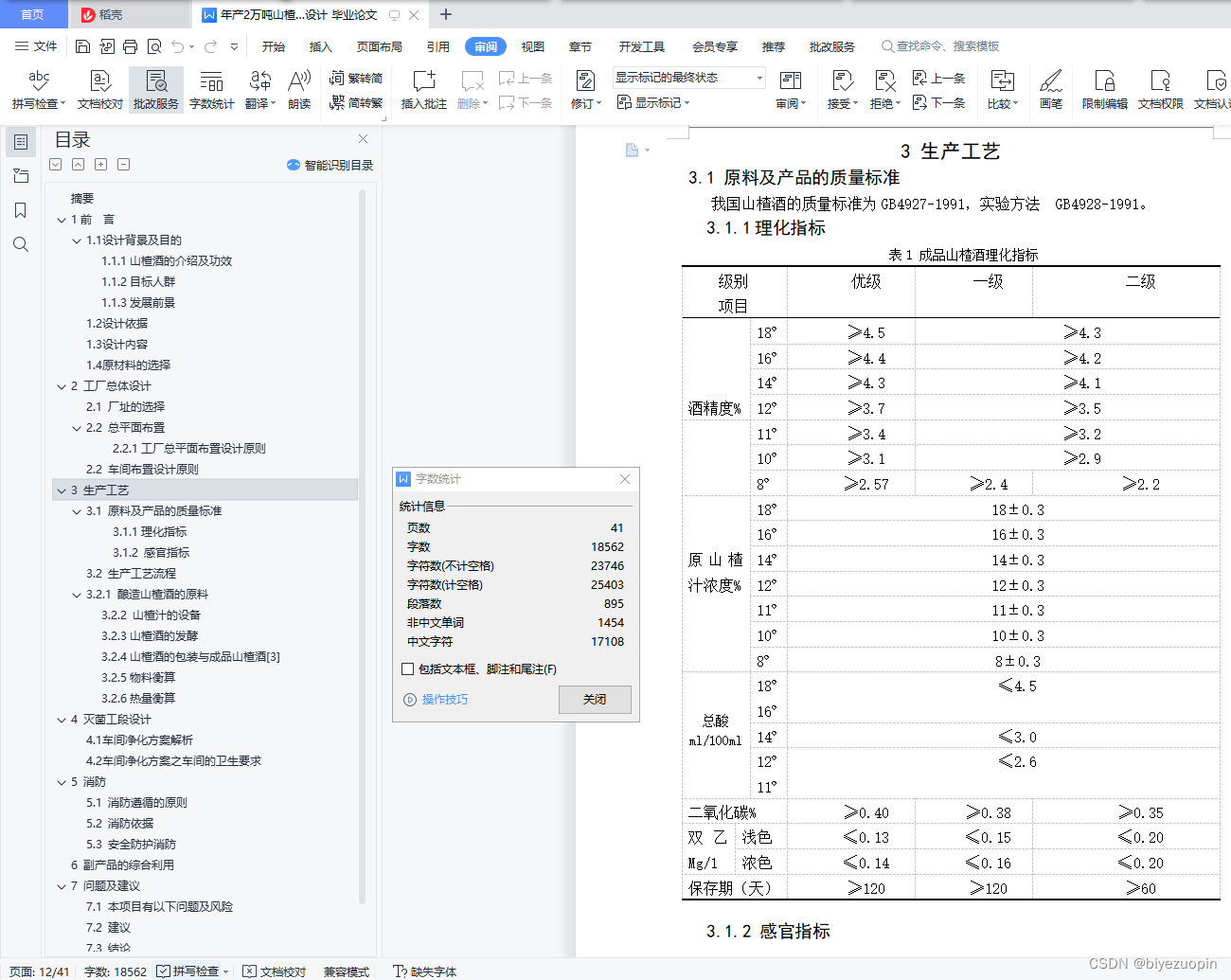Click 关闭 button in 字数统计 dialog
1231x980 pixels.
[x=595, y=699]
